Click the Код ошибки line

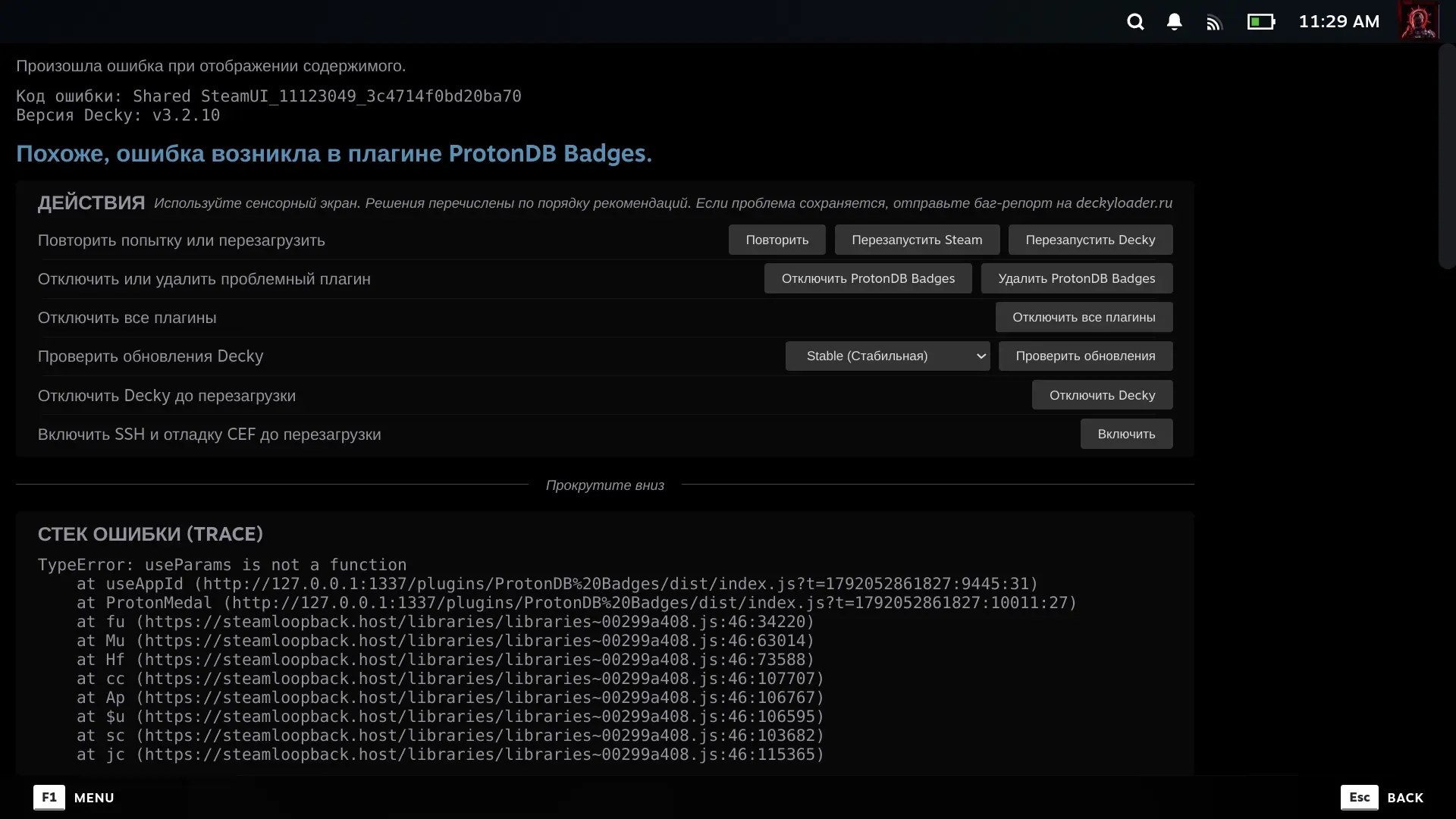268,96
